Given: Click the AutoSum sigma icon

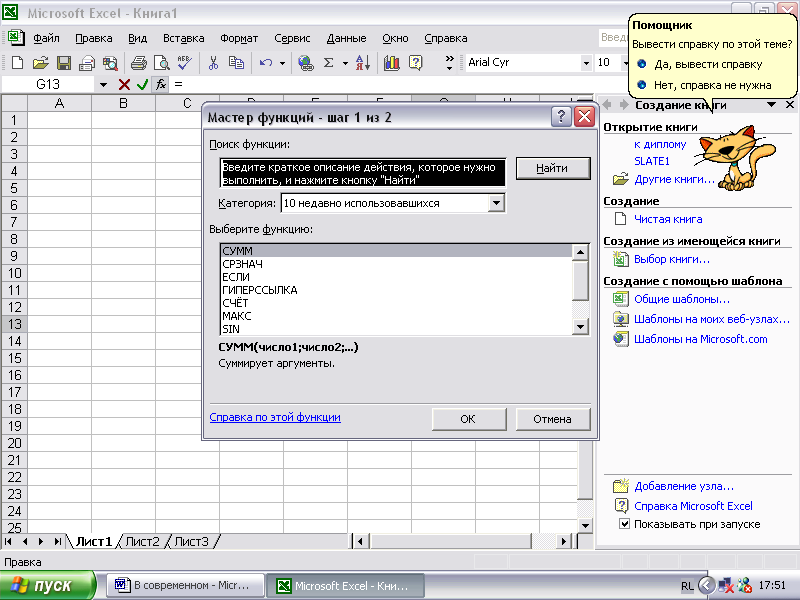Looking at the screenshot, I should tap(328, 62).
